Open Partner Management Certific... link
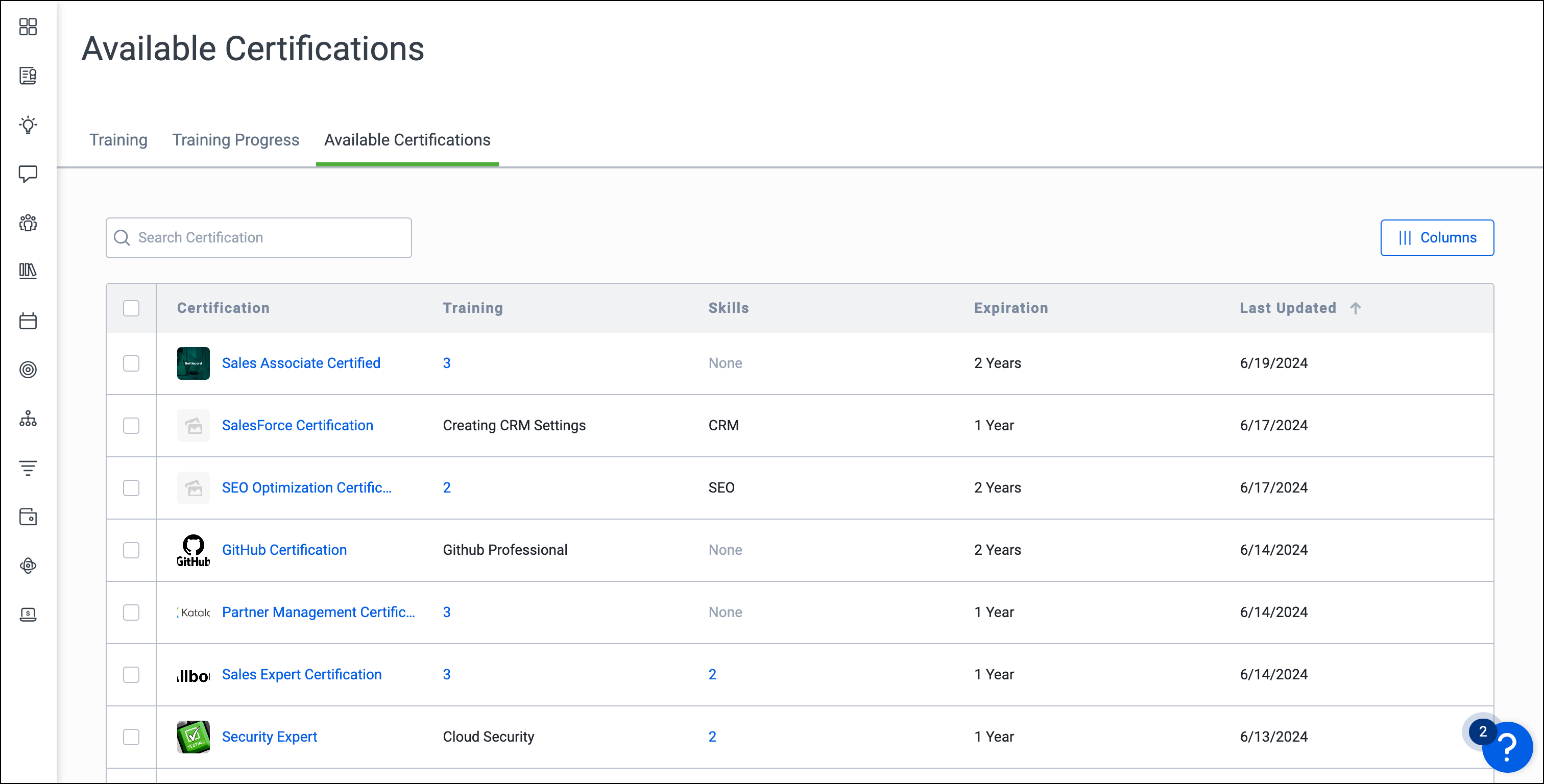1544x784 pixels. [318, 612]
